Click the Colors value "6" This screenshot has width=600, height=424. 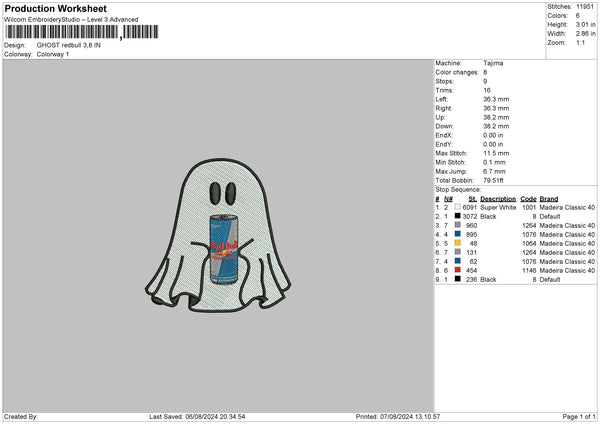click(x=578, y=16)
